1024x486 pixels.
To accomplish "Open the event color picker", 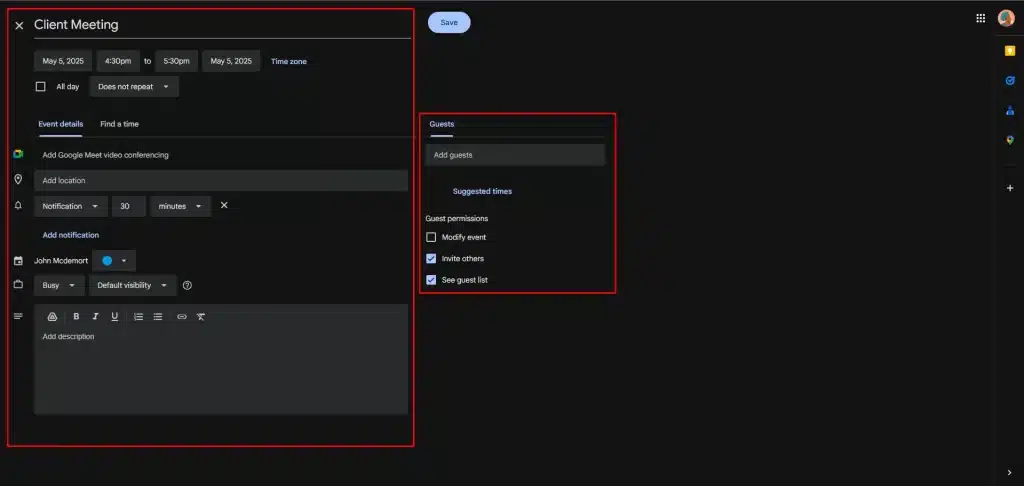I will click(114, 260).
